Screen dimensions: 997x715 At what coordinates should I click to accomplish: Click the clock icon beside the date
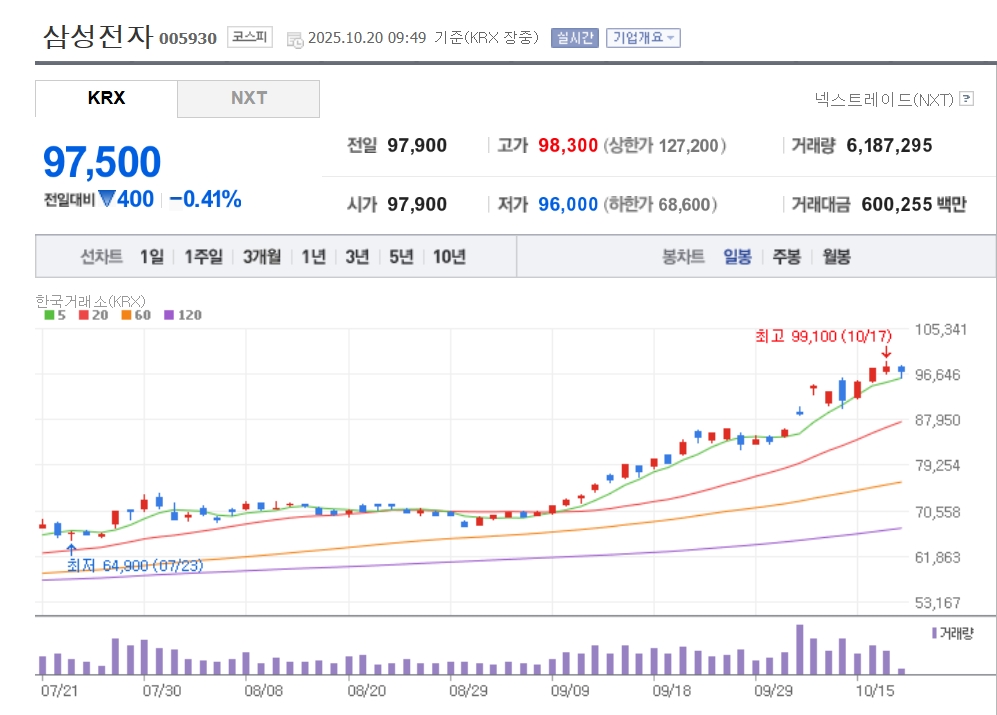[x=294, y=39]
